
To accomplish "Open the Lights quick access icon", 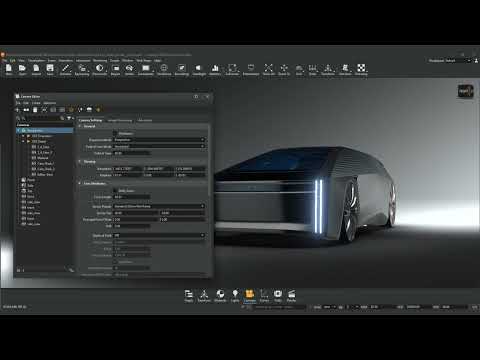I will point(235,296).
